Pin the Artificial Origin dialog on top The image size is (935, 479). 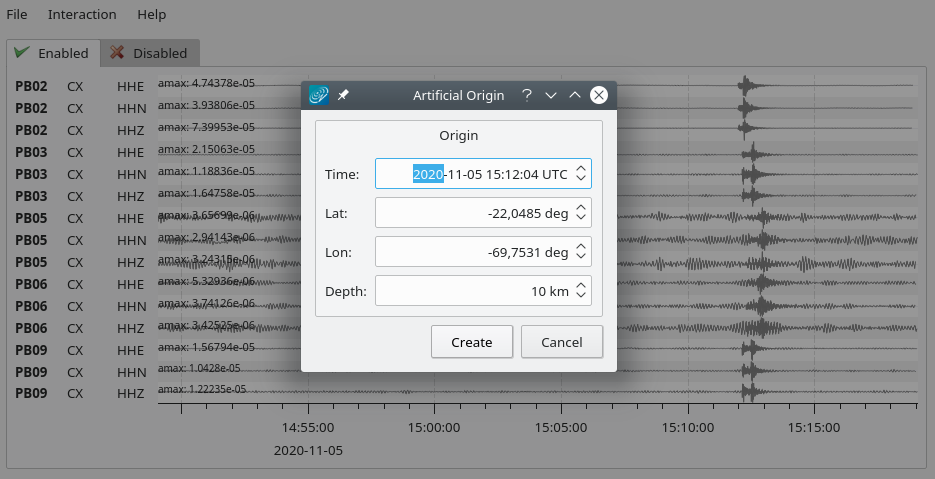(x=343, y=95)
